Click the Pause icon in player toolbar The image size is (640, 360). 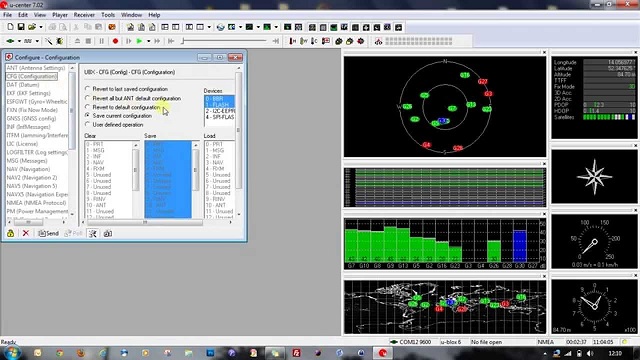(x=101, y=41)
